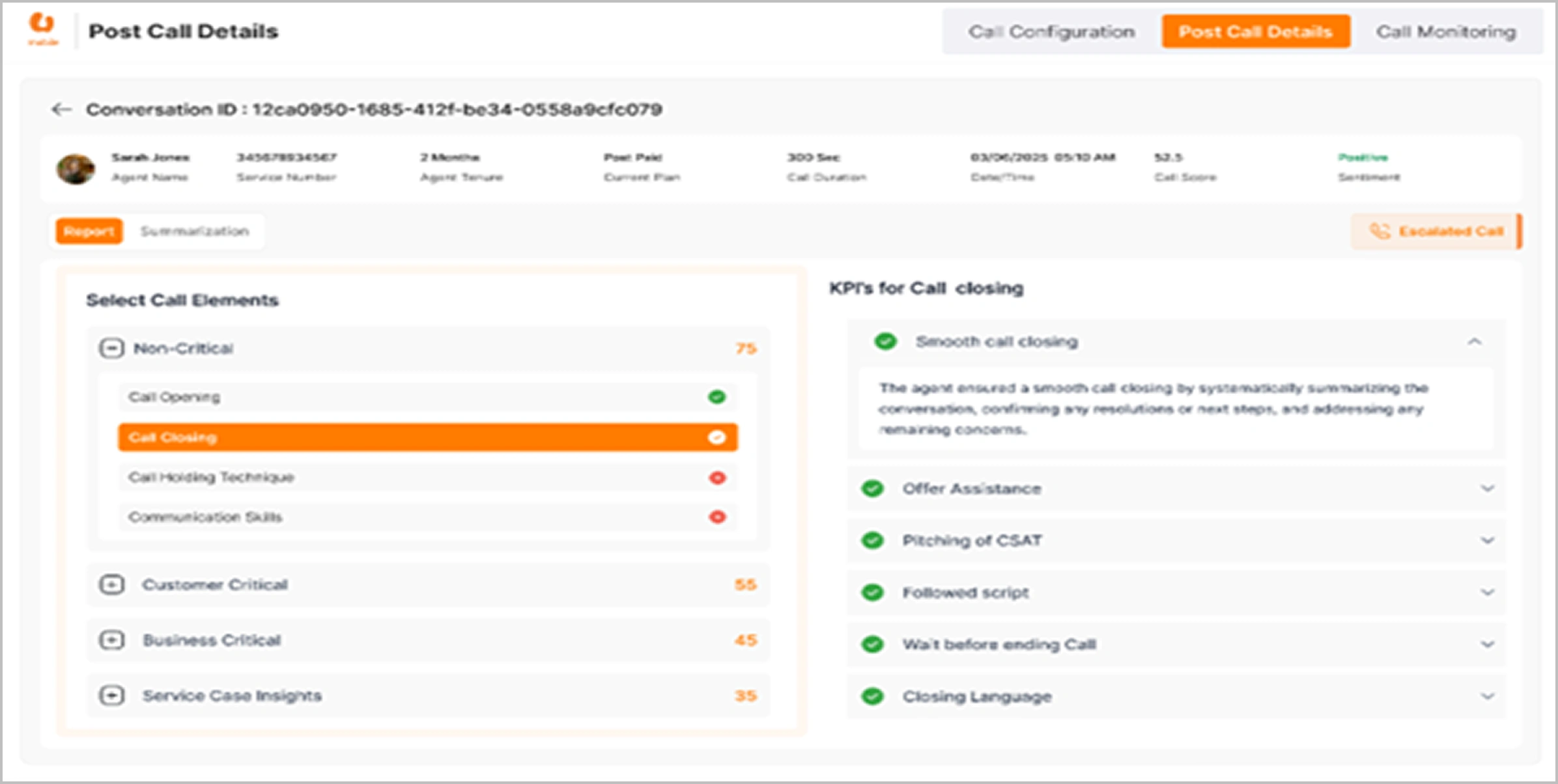Expand Offer Assistance KPI chevron
Screen dimensions: 1558x784
pyautogui.click(x=1487, y=488)
